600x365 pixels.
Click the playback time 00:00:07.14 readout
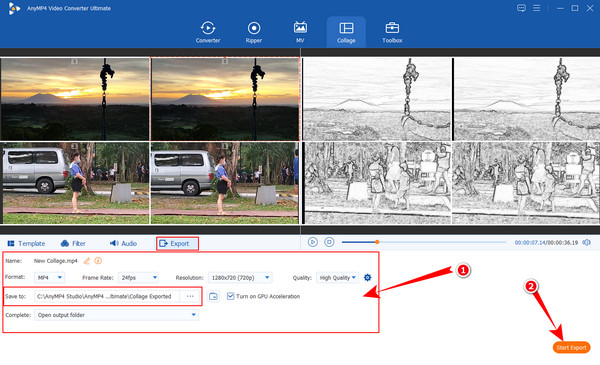(530, 243)
